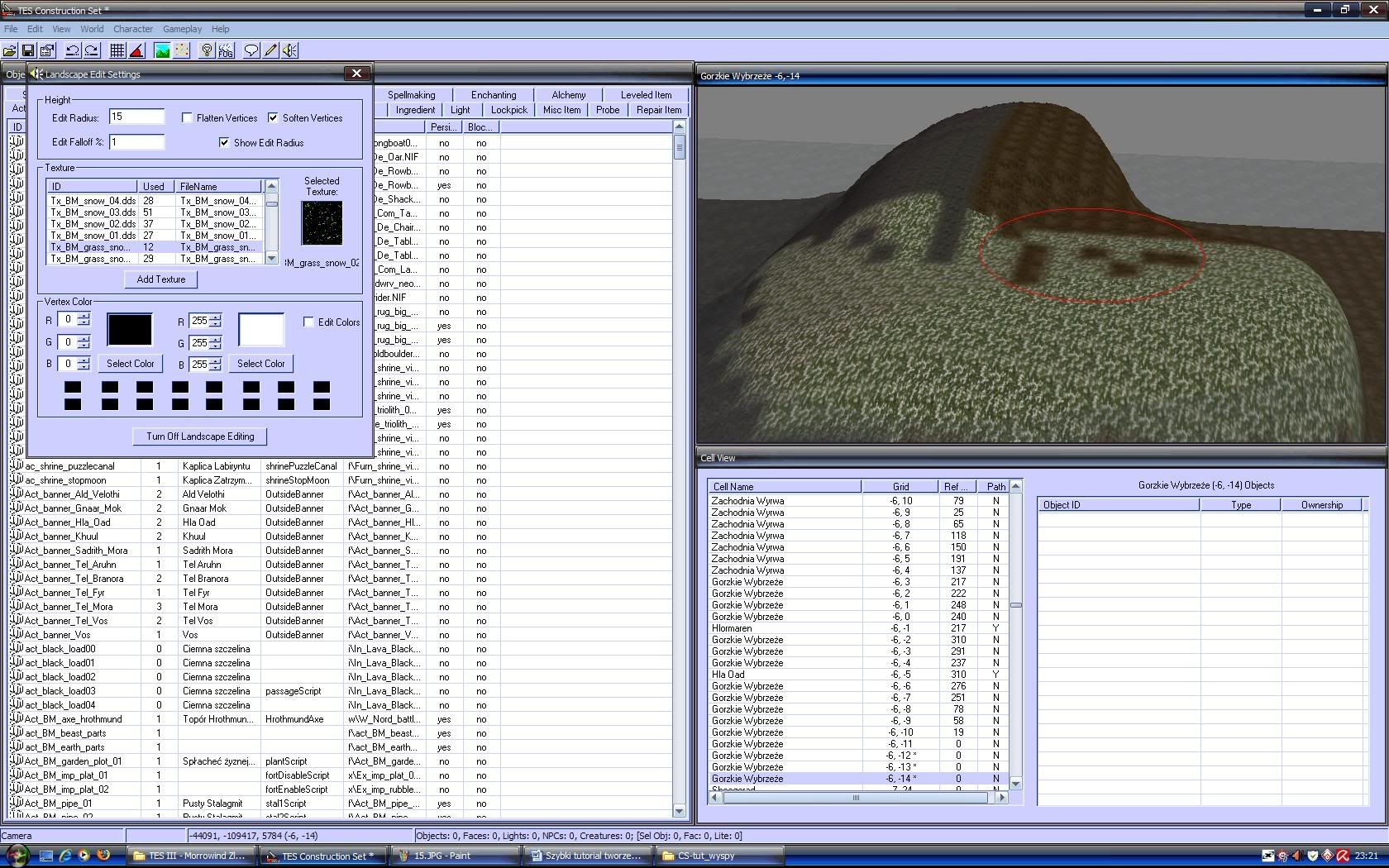Open Windows Media Player quick launch icon
The image size is (1389, 868).
pyautogui.click(x=84, y=856)
